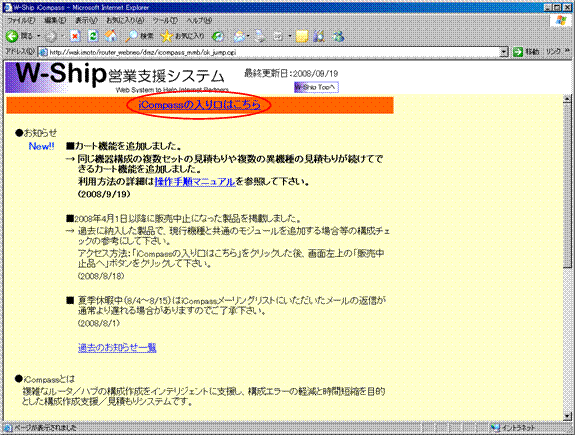
Task: Click the page scrollbar up arrow
Action: [567, 98]
